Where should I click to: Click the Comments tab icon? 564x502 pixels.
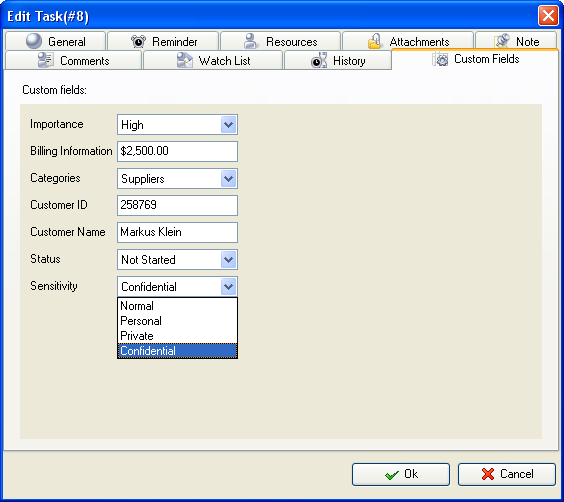pyautogui.click(x=46, y=60)
